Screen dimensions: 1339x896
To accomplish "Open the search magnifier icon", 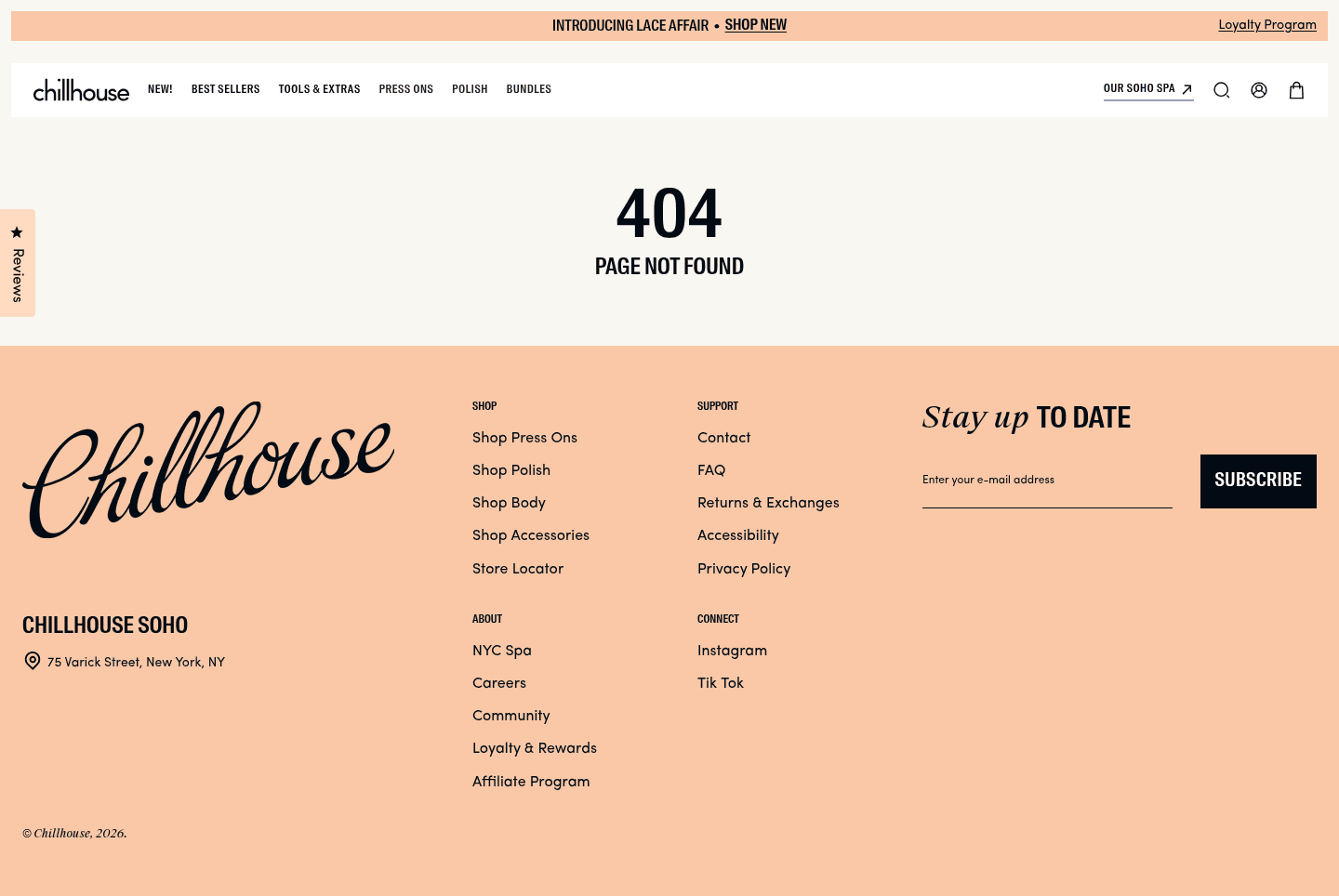I will pos(1222,90).
